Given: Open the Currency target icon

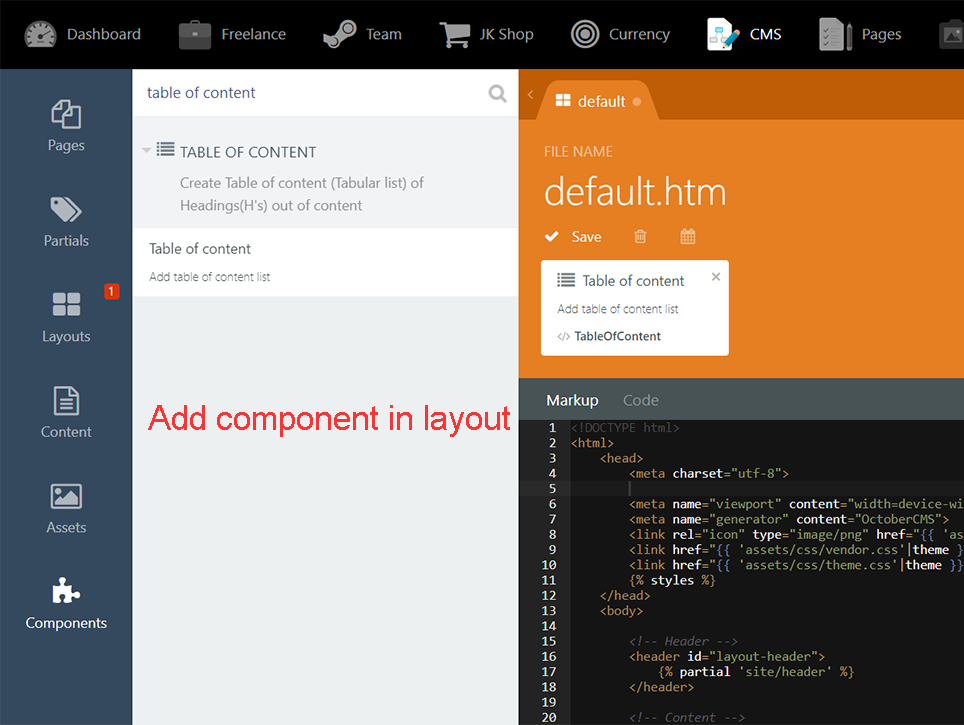Looking at the screenshot, I should point(585,34).
